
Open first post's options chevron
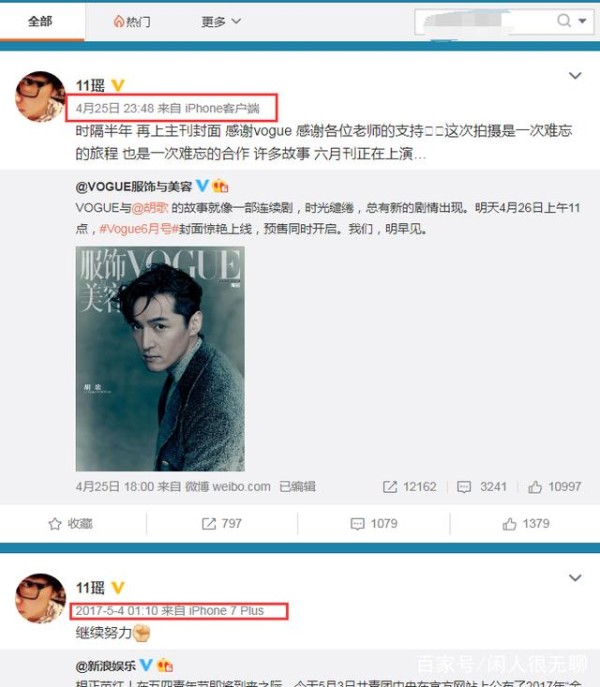click(575, 75)
